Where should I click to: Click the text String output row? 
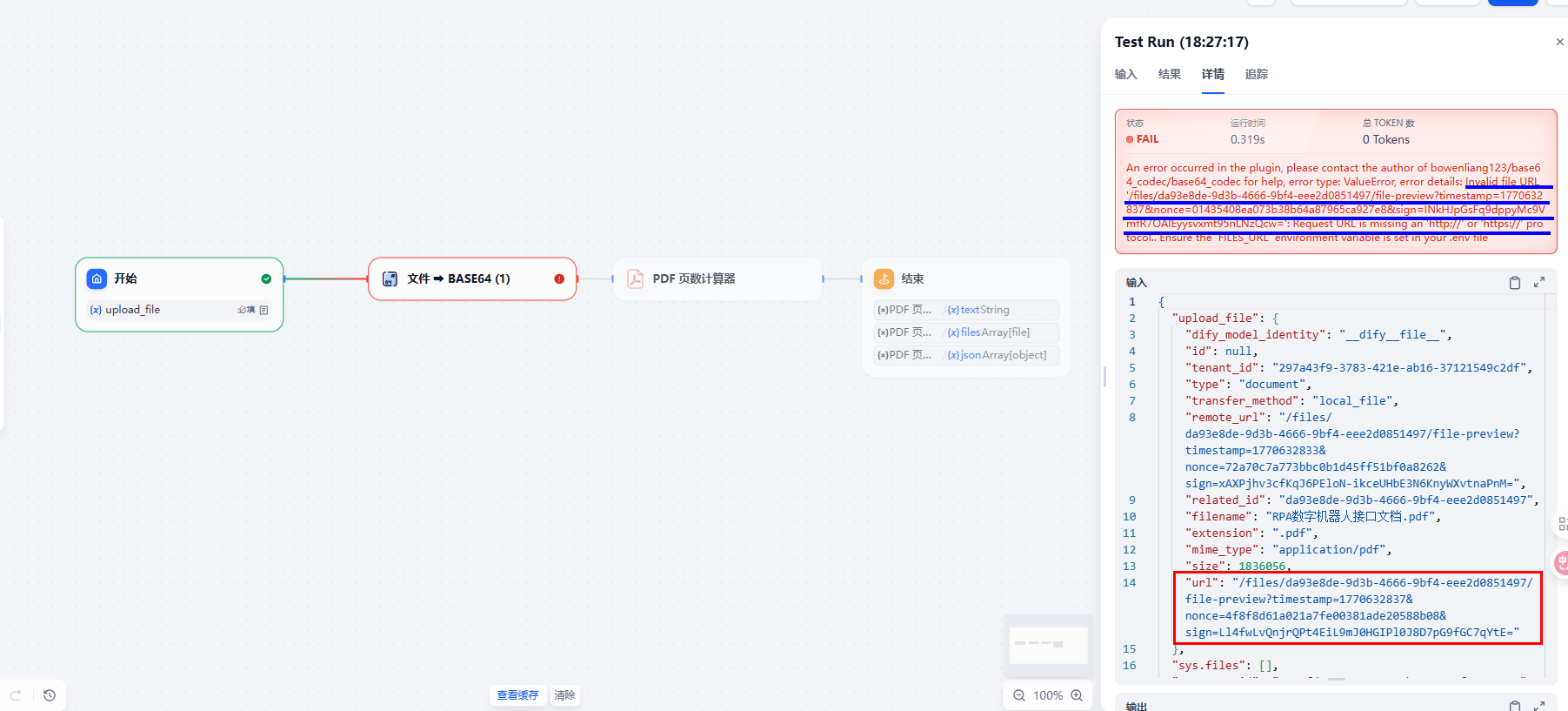[x=966, y=310]
